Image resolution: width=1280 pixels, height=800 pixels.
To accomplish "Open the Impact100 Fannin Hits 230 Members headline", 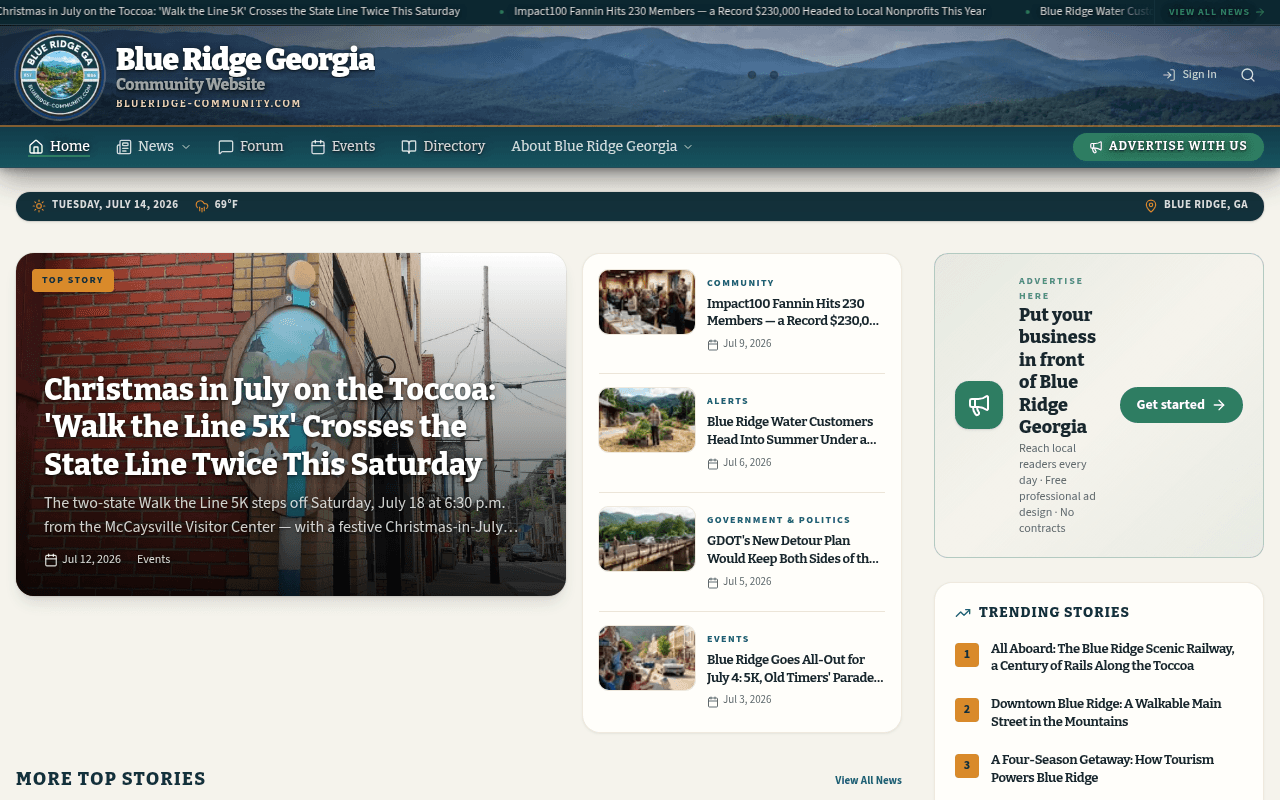I will pos(793,312).
